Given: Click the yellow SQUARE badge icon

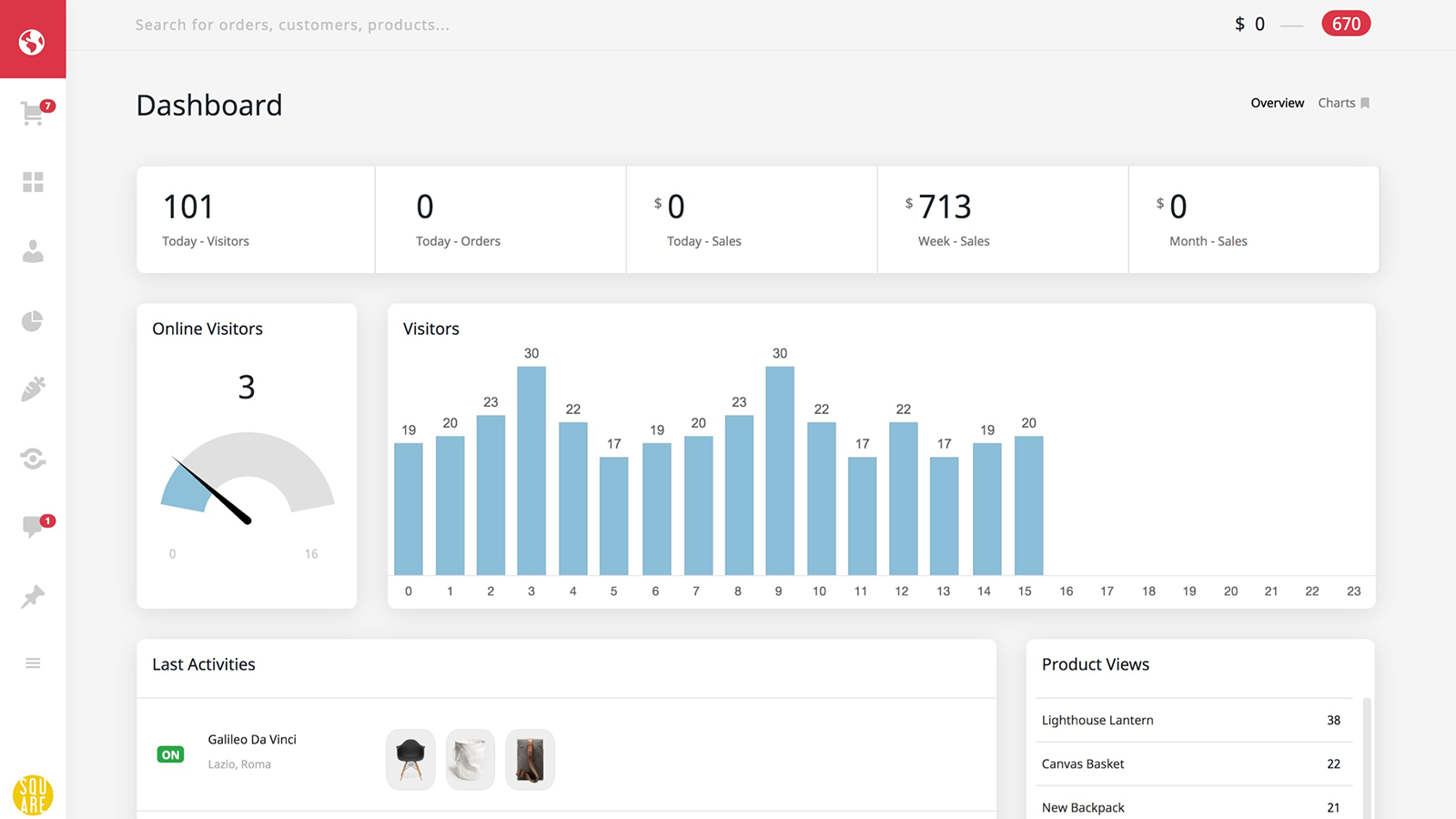Looking at the screenshot, I should (x=33, y=795).
